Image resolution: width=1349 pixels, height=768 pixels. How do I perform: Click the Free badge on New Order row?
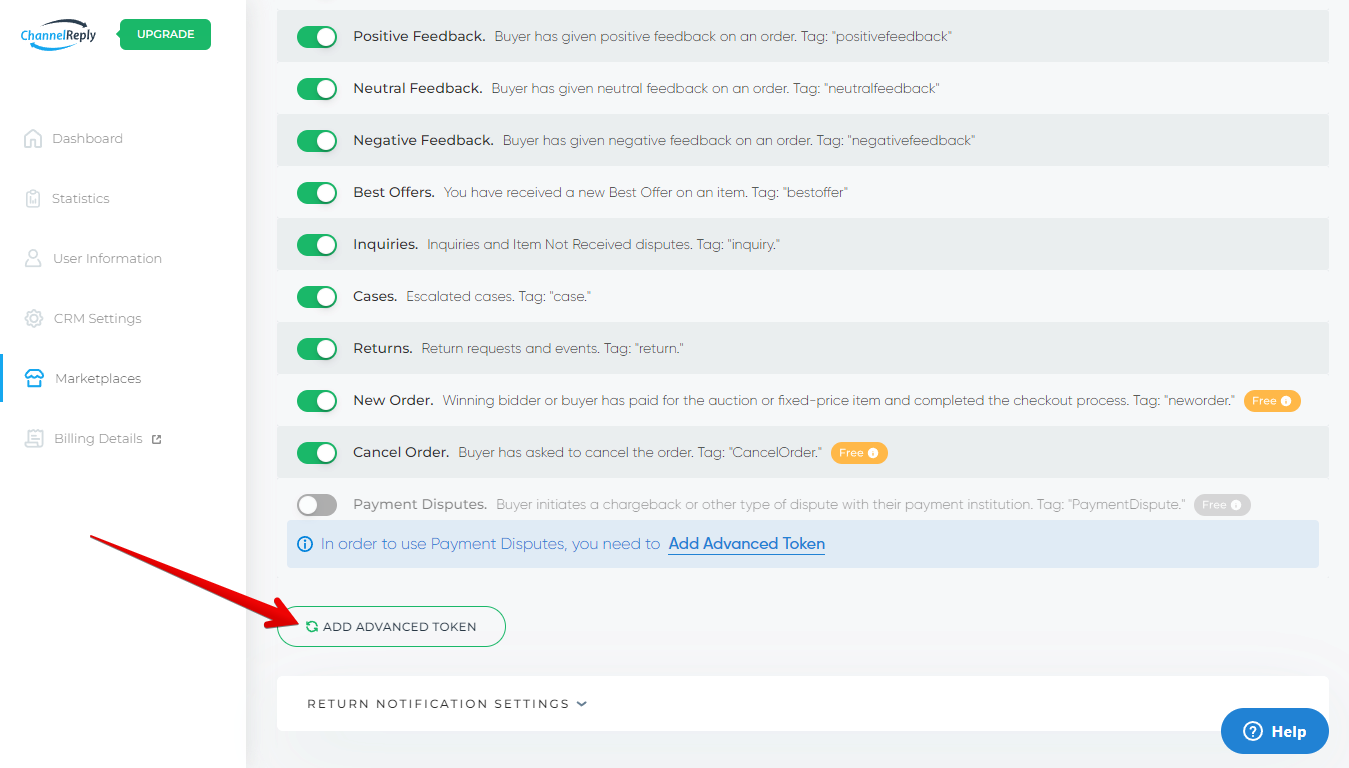(x=1272, y=401)
